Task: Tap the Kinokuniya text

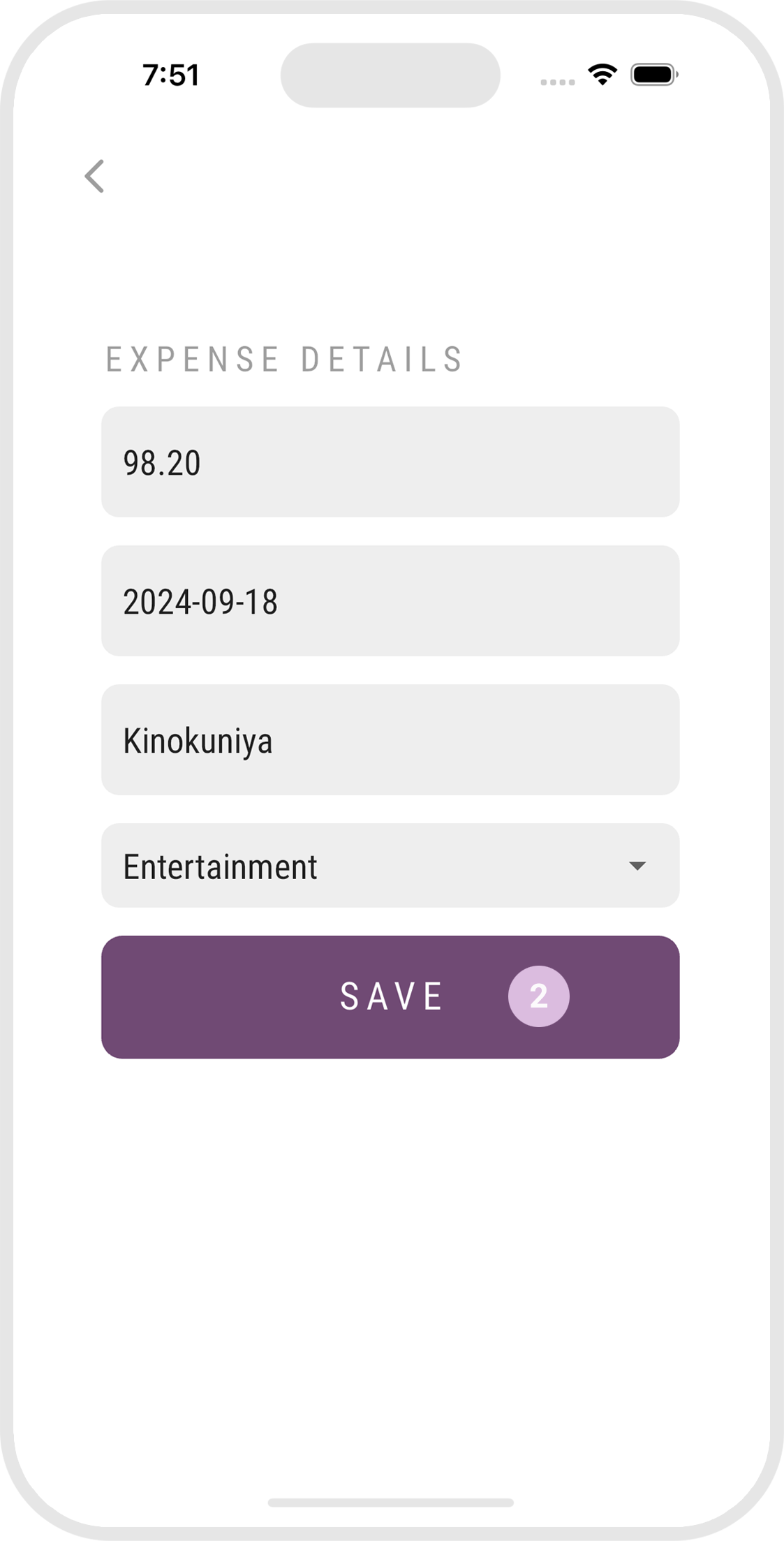Action: click(198, 741)
